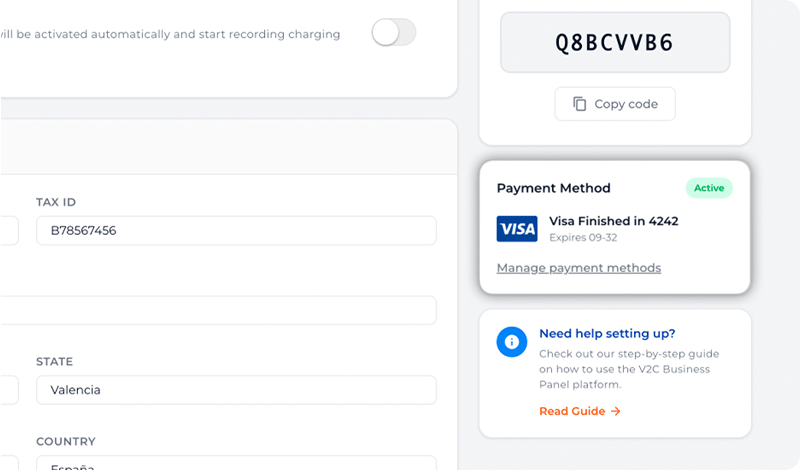Open the Read Guide link

click(572, 411)
